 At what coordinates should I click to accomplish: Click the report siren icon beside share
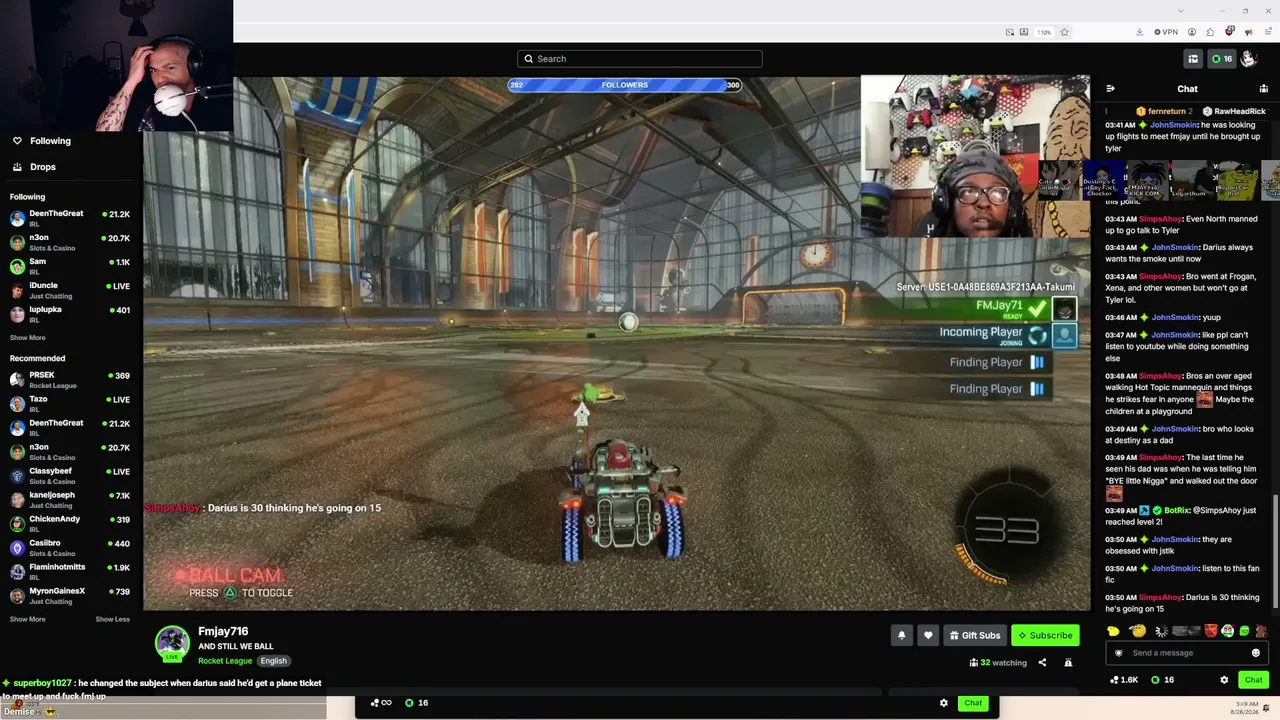[x=1068, y=662]
